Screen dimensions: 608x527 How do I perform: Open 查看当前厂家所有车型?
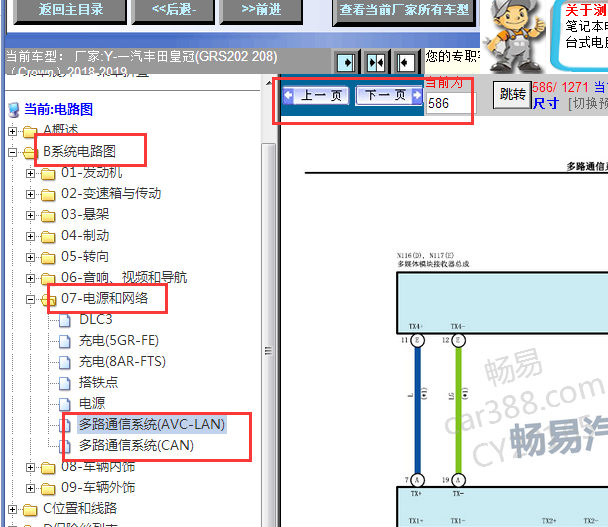pos(404,11)
